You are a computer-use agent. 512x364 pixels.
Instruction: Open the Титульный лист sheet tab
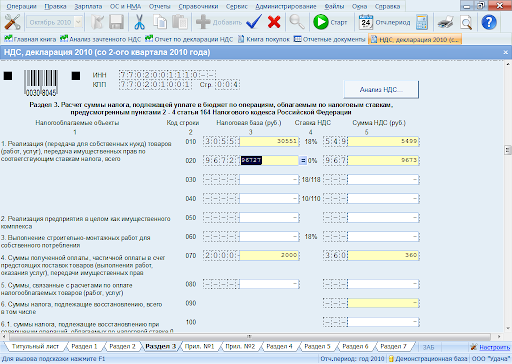click(35, 347)
